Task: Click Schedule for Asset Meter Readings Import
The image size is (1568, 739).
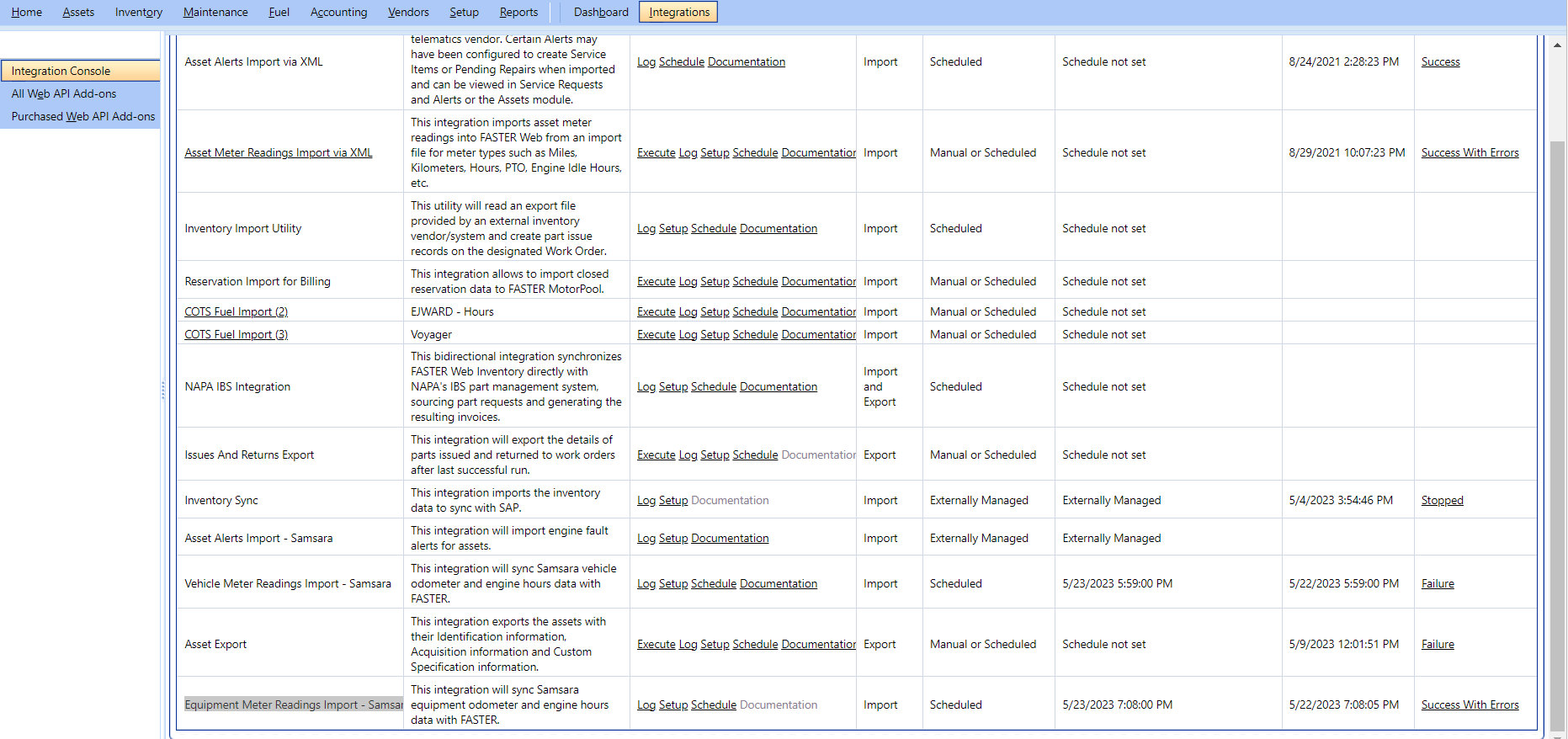Action: [755, 152]
